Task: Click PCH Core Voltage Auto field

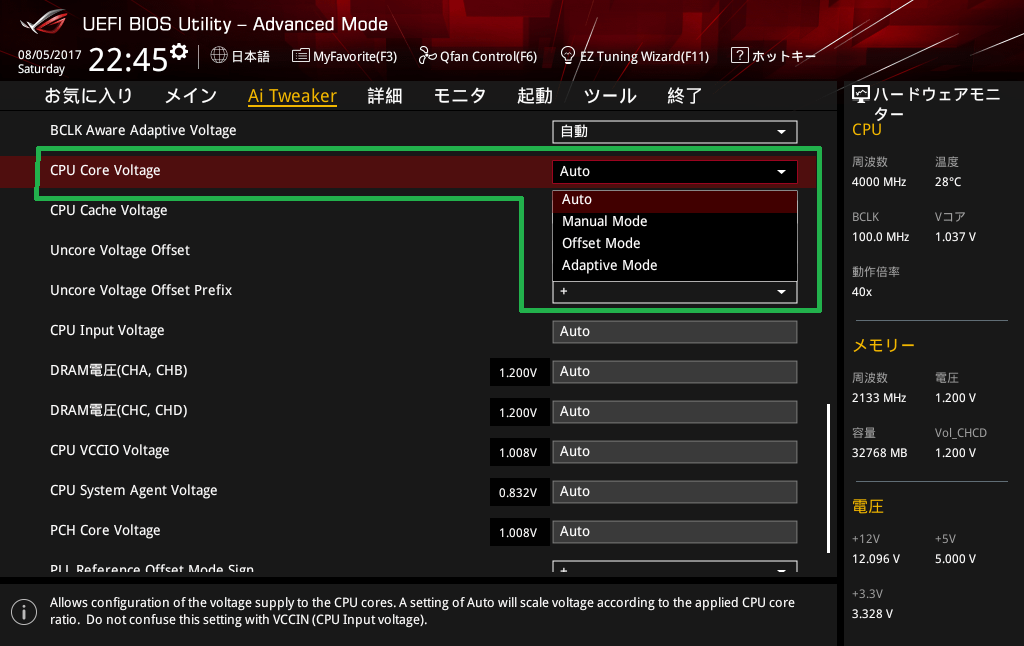Action: (675, 532)
